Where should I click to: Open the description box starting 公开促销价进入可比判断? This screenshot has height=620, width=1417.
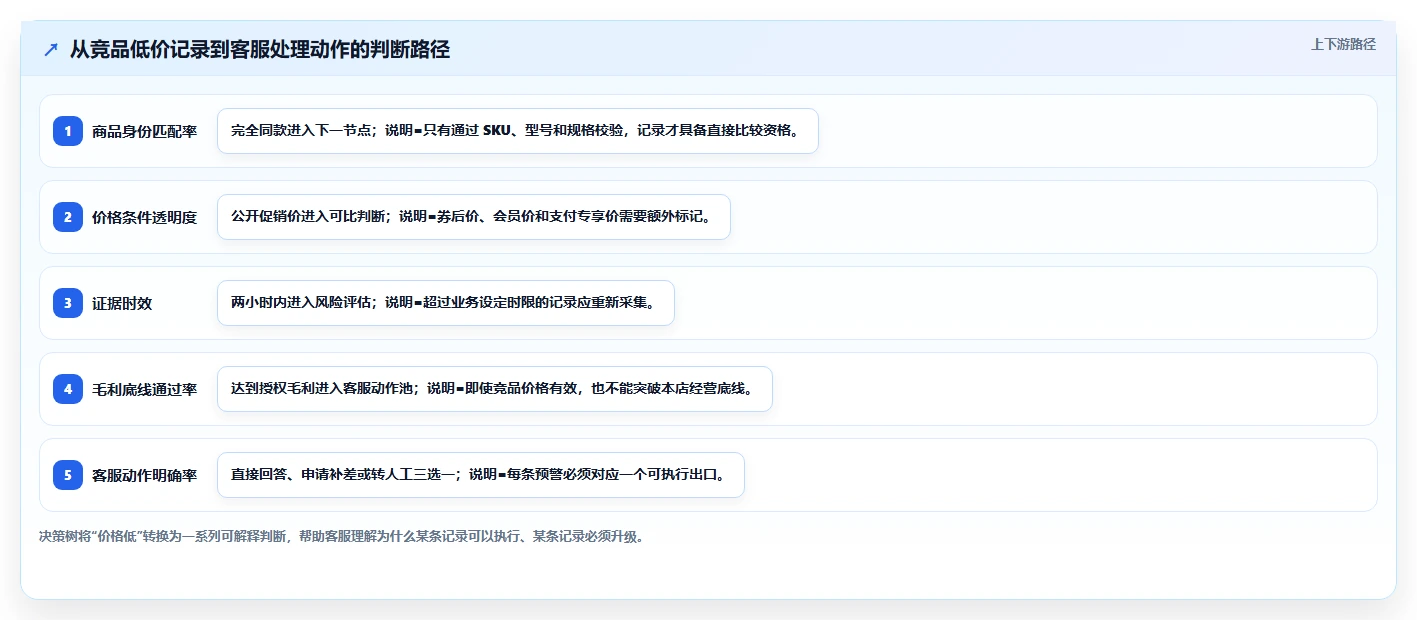tap(474, 217)
